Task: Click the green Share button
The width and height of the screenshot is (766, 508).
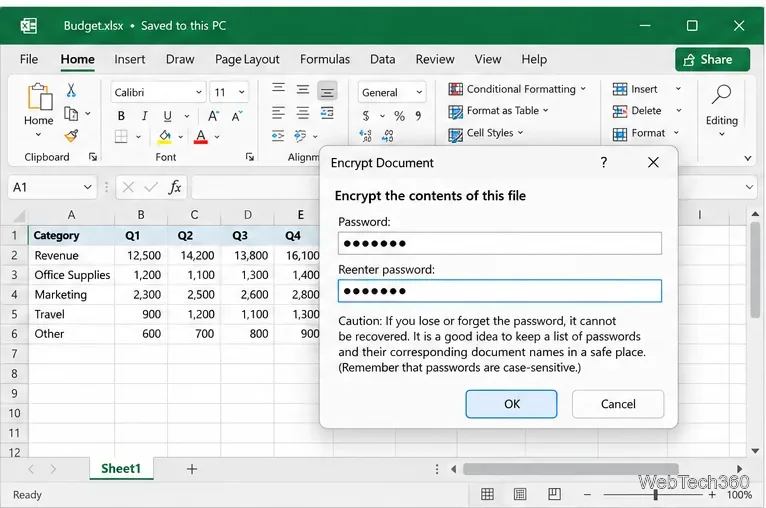Action: tap(712, 60)
